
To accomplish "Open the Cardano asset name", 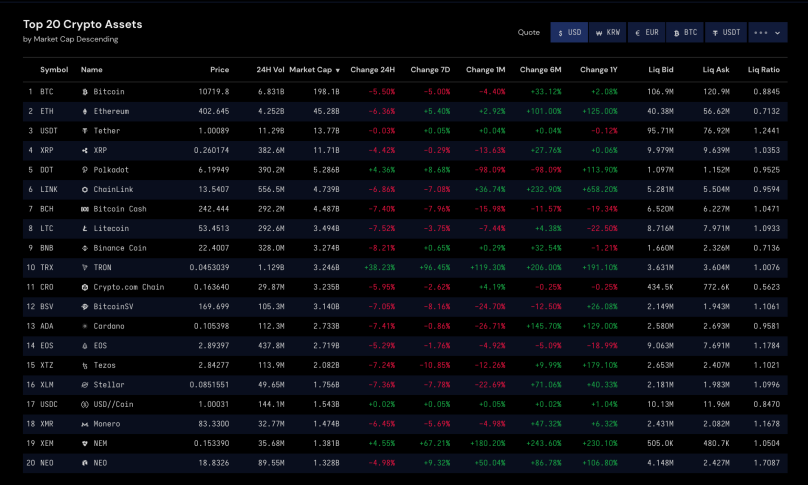I will click(109, 326).
